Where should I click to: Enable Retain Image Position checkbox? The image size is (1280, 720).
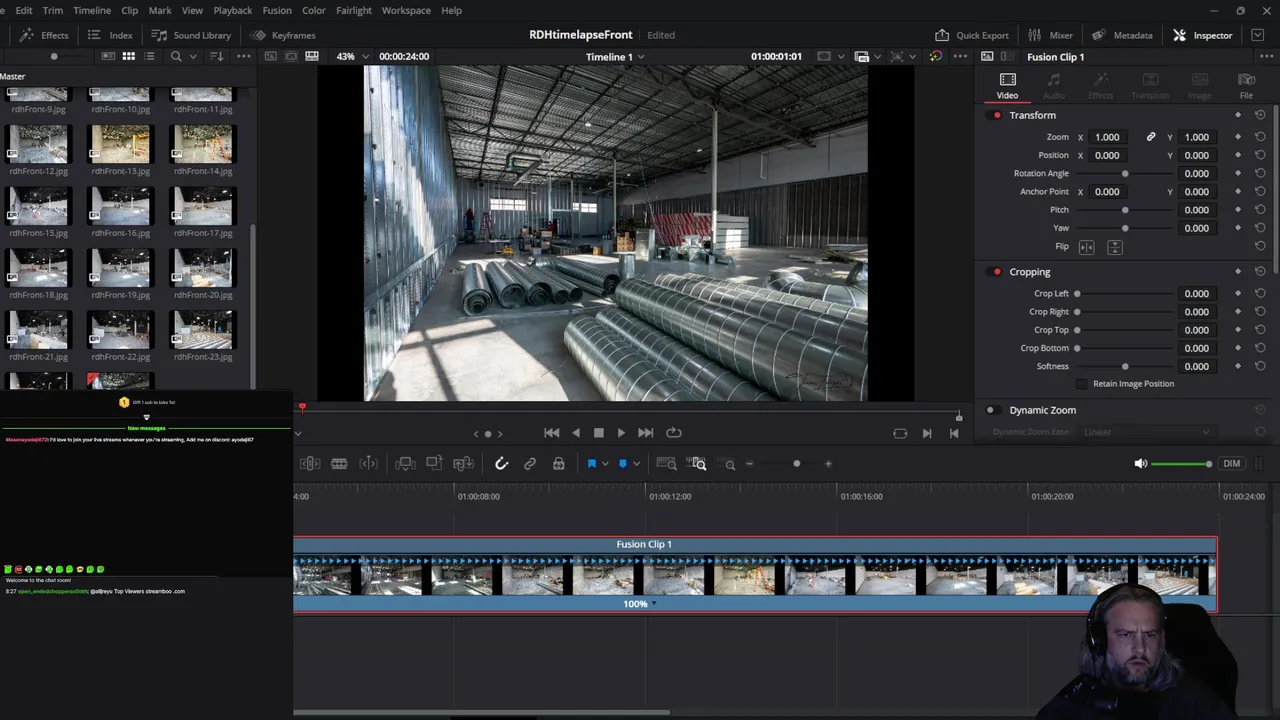pos(1081,384)
